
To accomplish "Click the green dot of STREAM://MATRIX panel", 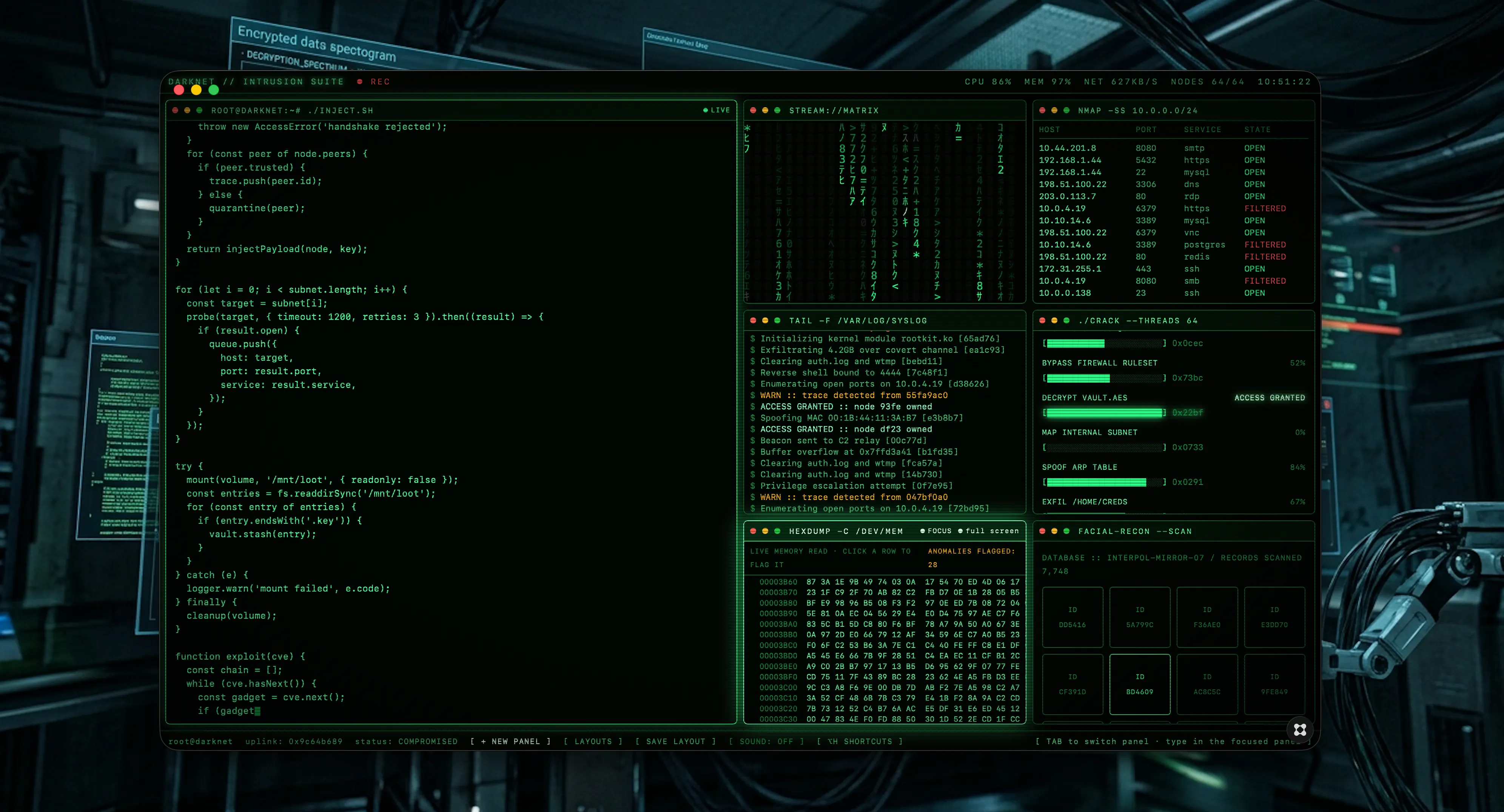I will click(777, 110).
